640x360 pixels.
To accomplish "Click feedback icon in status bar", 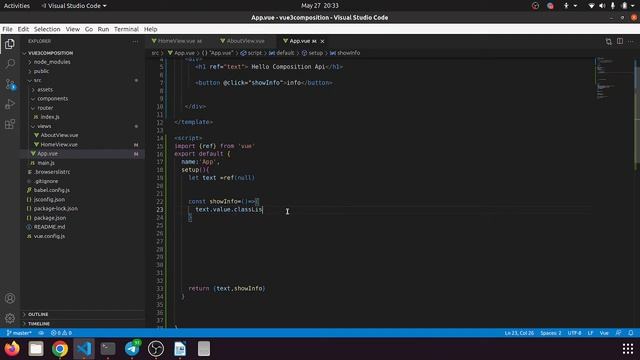I will (x=618, y=333).
